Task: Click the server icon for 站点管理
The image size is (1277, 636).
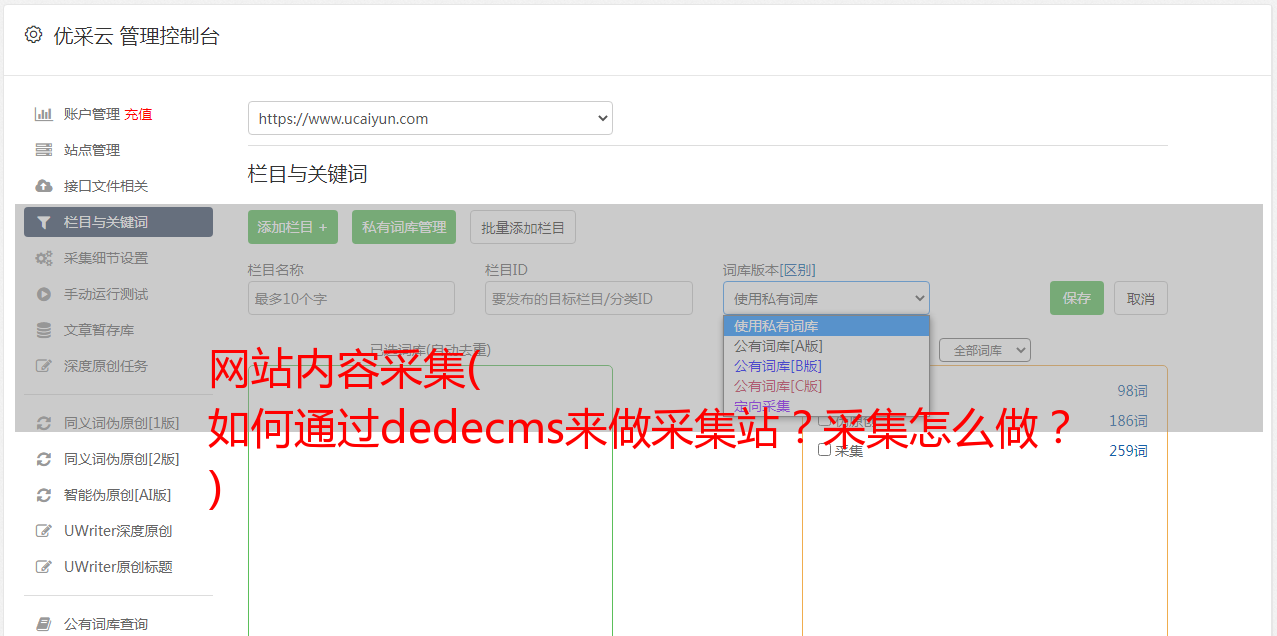Action: pyautogui.click(x=44, y=150)
